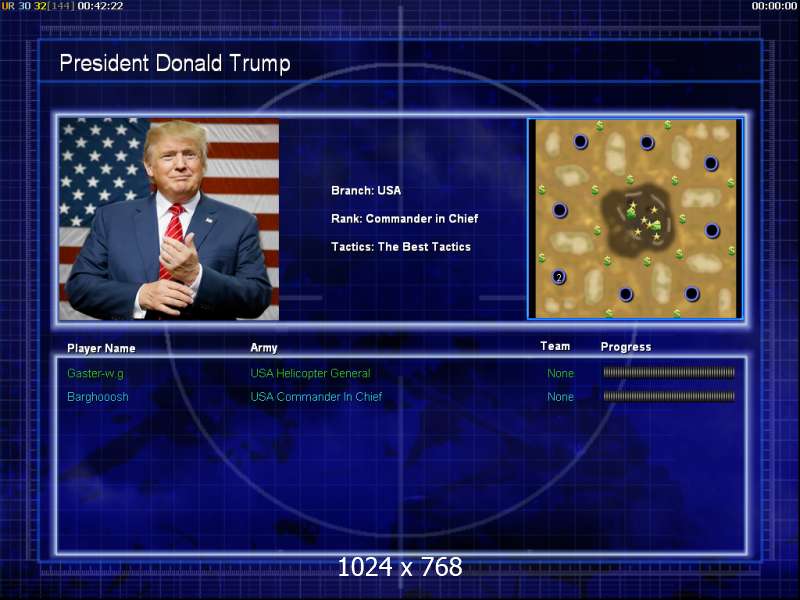Click the "None" team value for Gaster-w.g
This screenshot has height=600, width=800.
[560, 373]
